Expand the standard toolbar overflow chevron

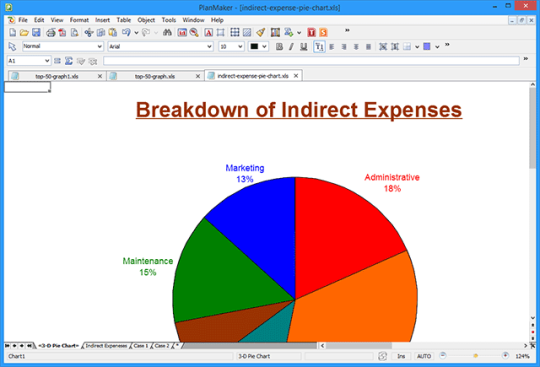(347, 31)
